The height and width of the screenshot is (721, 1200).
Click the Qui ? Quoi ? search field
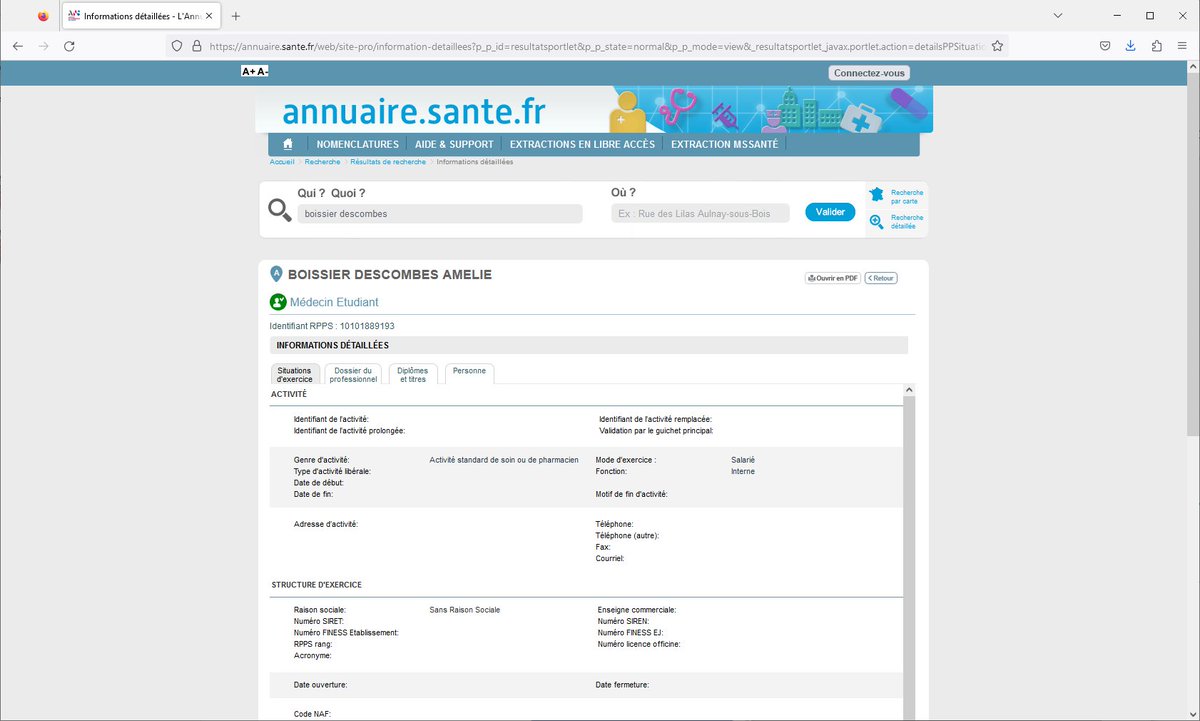[x=440, y=214]
